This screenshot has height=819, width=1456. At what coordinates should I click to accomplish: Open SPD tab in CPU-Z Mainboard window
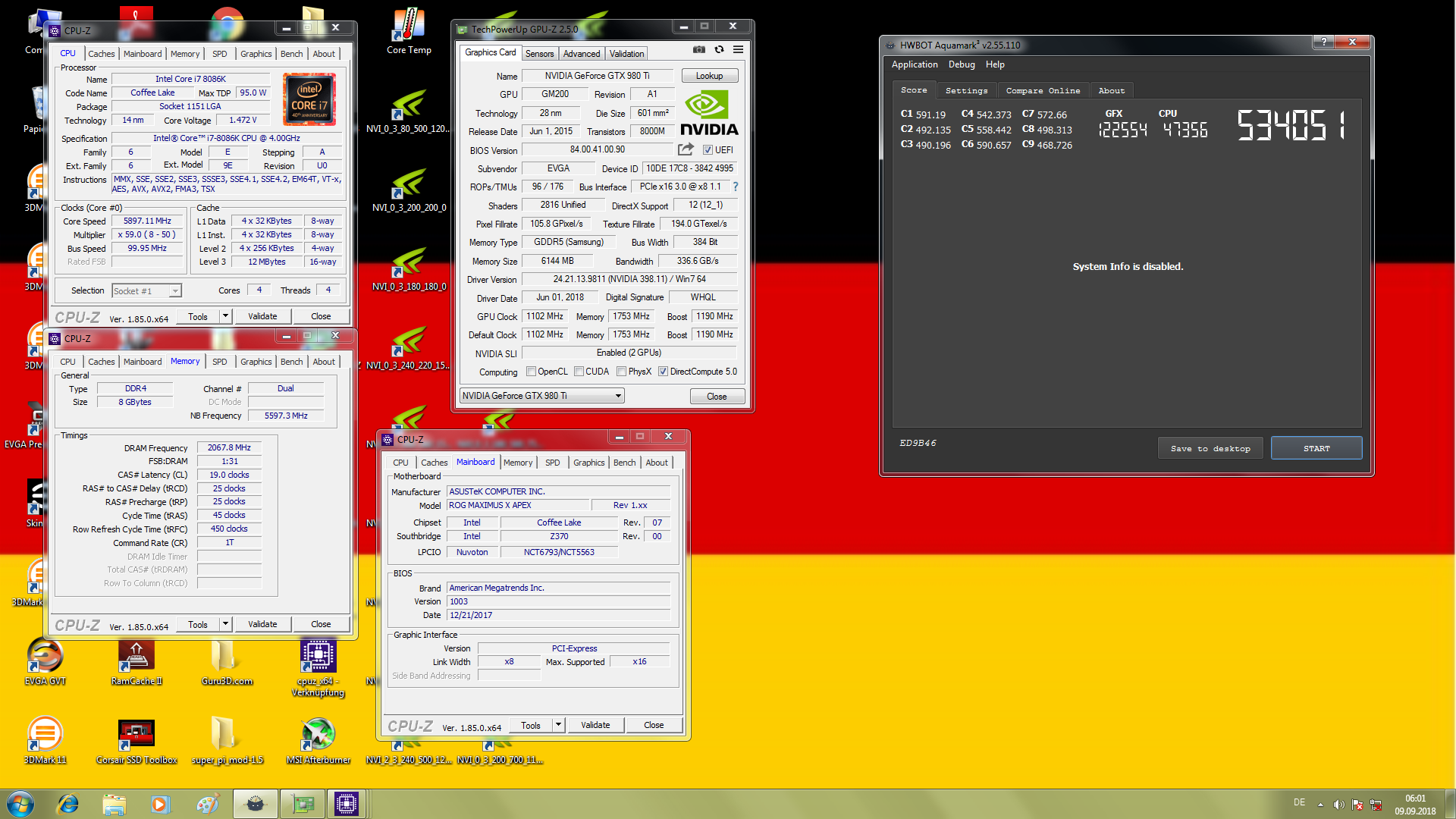click(x=552, y=463)
